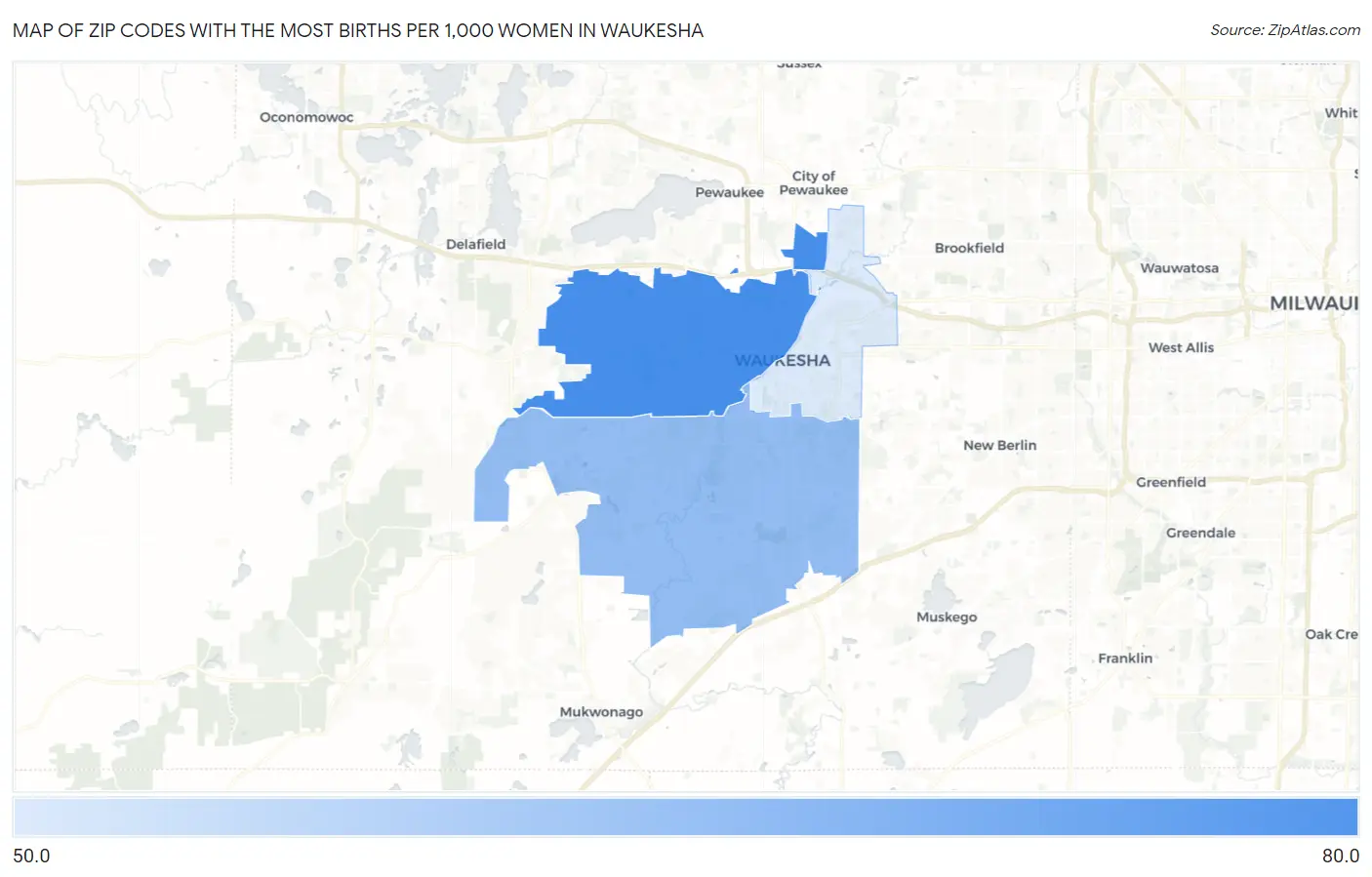Screen dimensions: 1372x877
Task: Click the Oak Creek map label
Action: tap(1331, 634)
